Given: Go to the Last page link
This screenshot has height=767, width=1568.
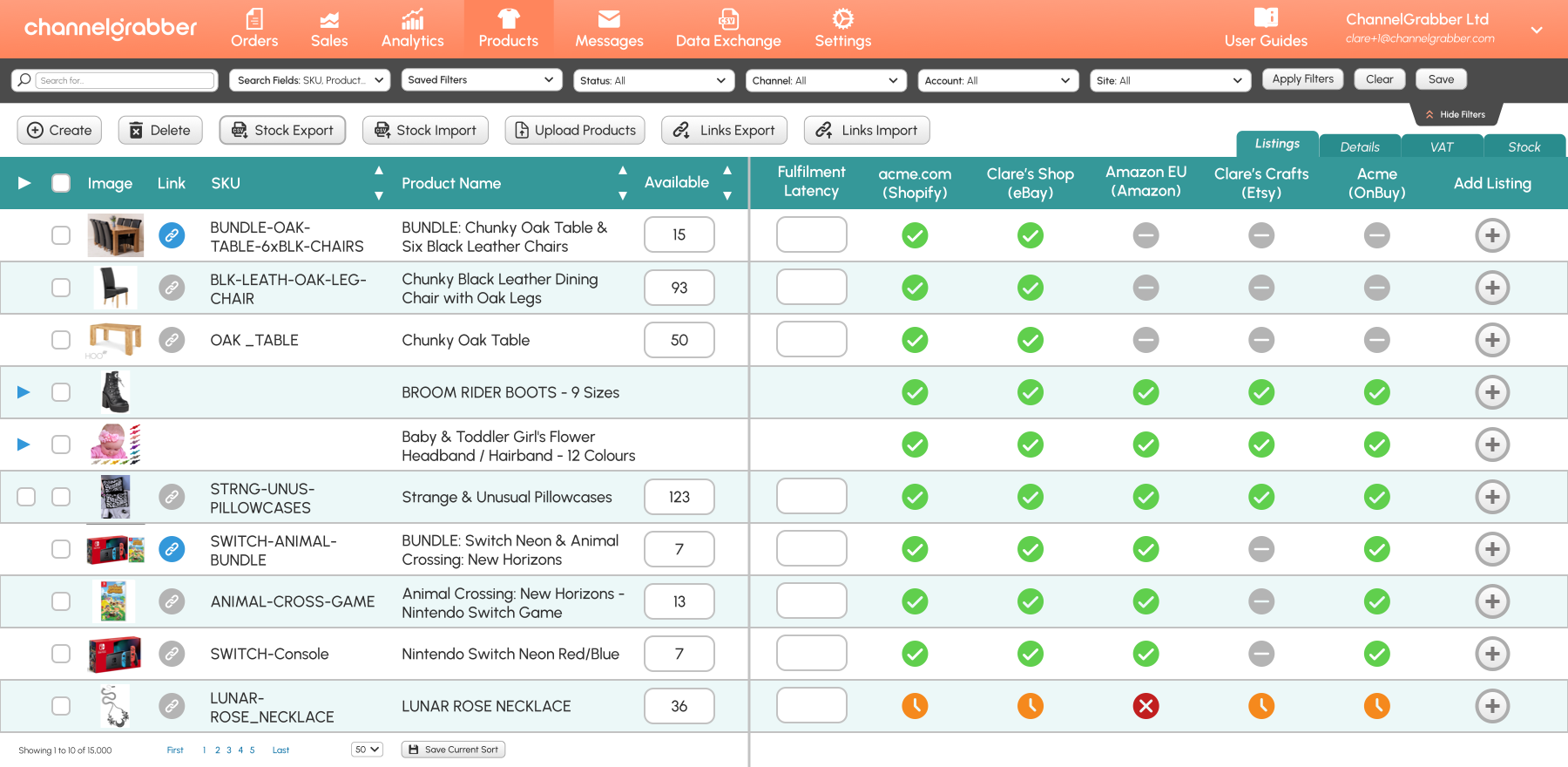Looking at the screenshot, I should coord(280,750).
